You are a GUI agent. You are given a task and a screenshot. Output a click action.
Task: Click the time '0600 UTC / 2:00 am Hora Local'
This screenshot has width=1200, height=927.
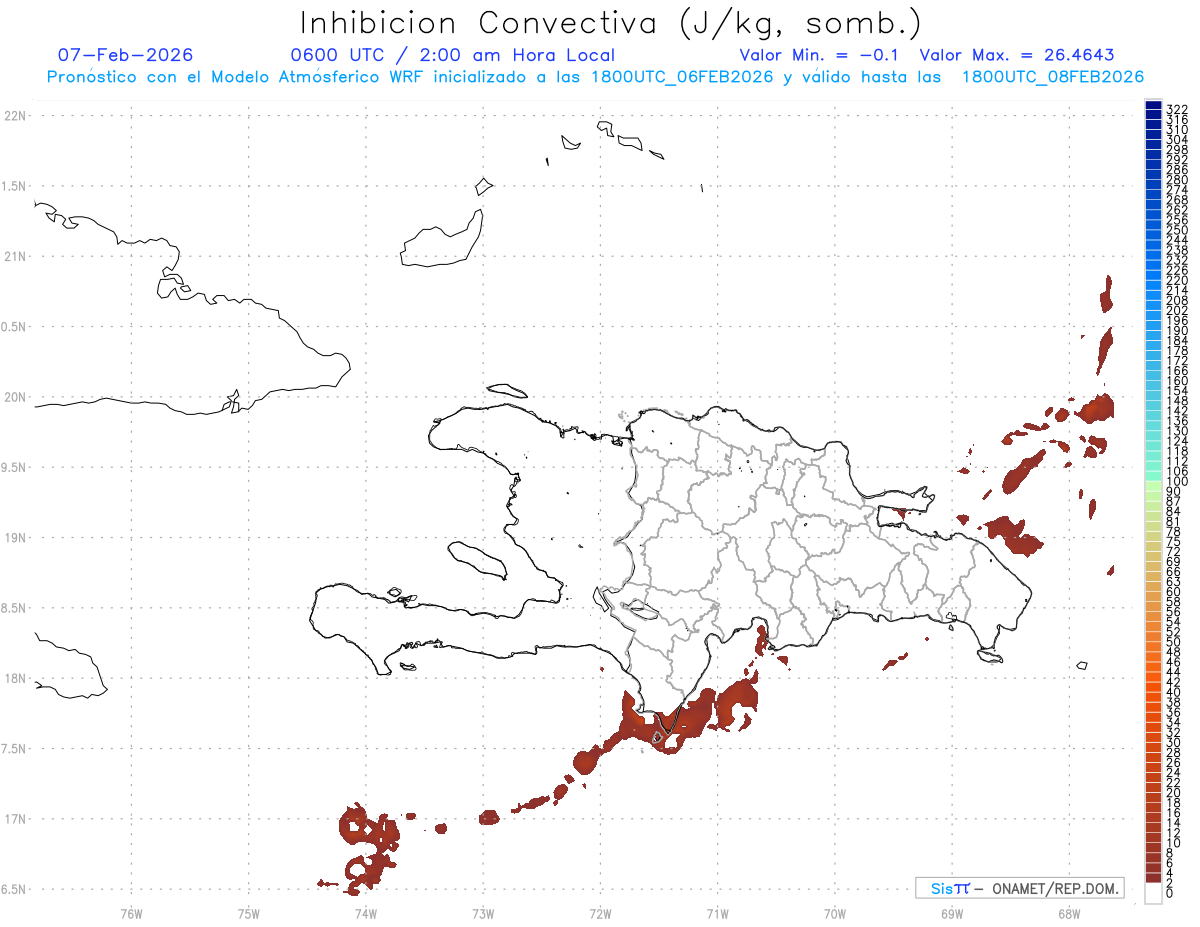tap(452, 56)
